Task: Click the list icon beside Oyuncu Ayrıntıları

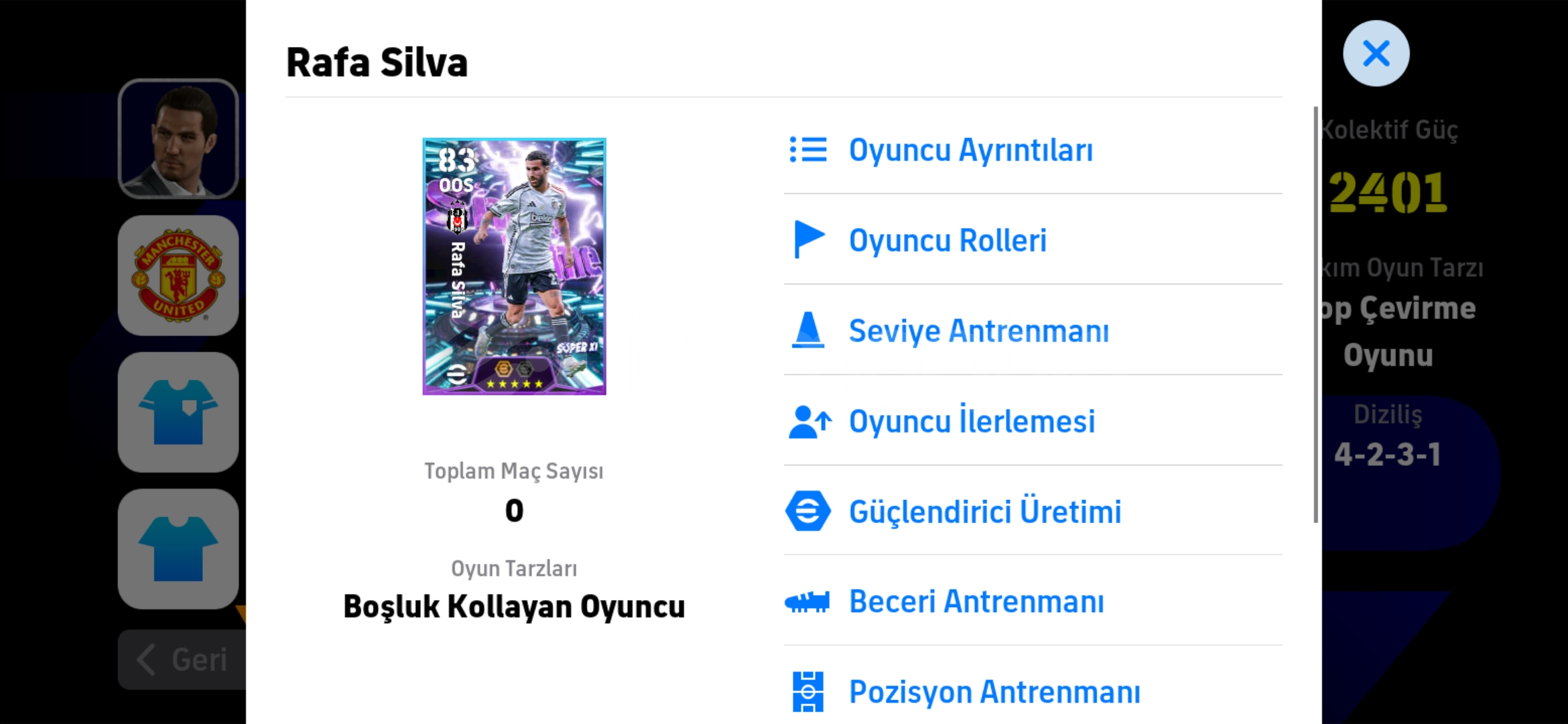Action: coord(807,149)
